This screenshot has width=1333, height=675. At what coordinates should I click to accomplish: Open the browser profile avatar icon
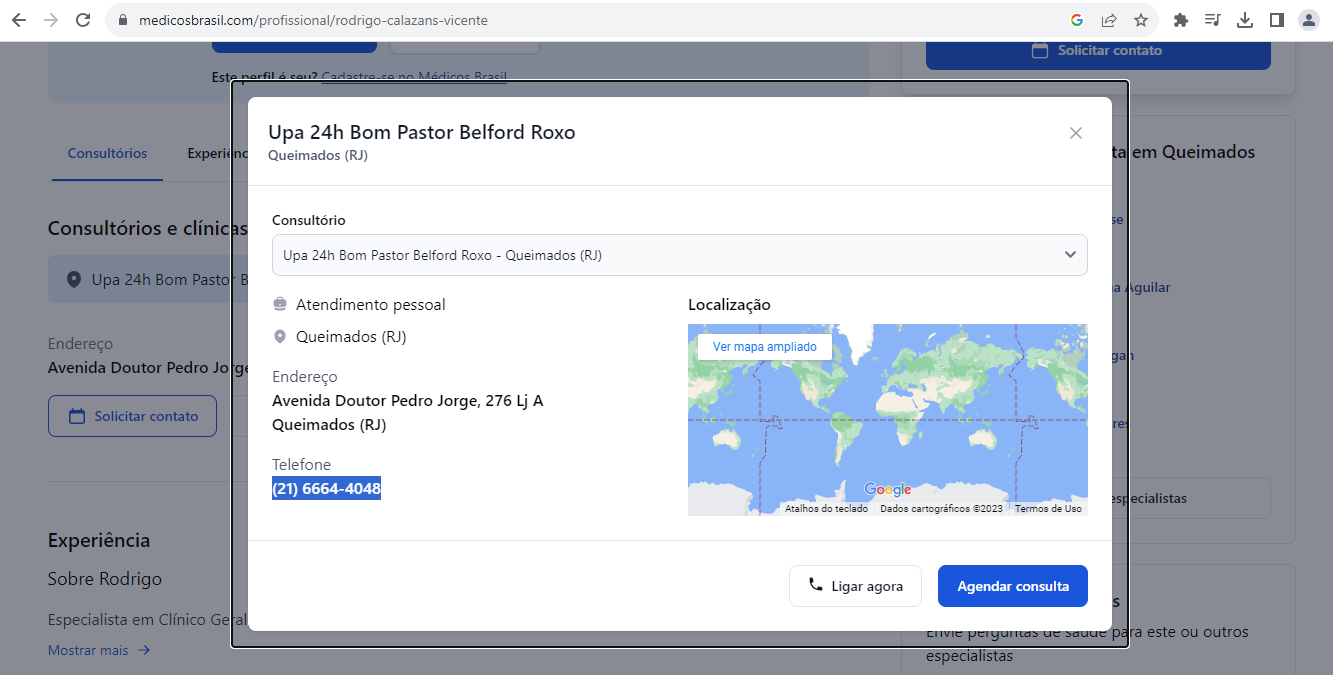1309,20
